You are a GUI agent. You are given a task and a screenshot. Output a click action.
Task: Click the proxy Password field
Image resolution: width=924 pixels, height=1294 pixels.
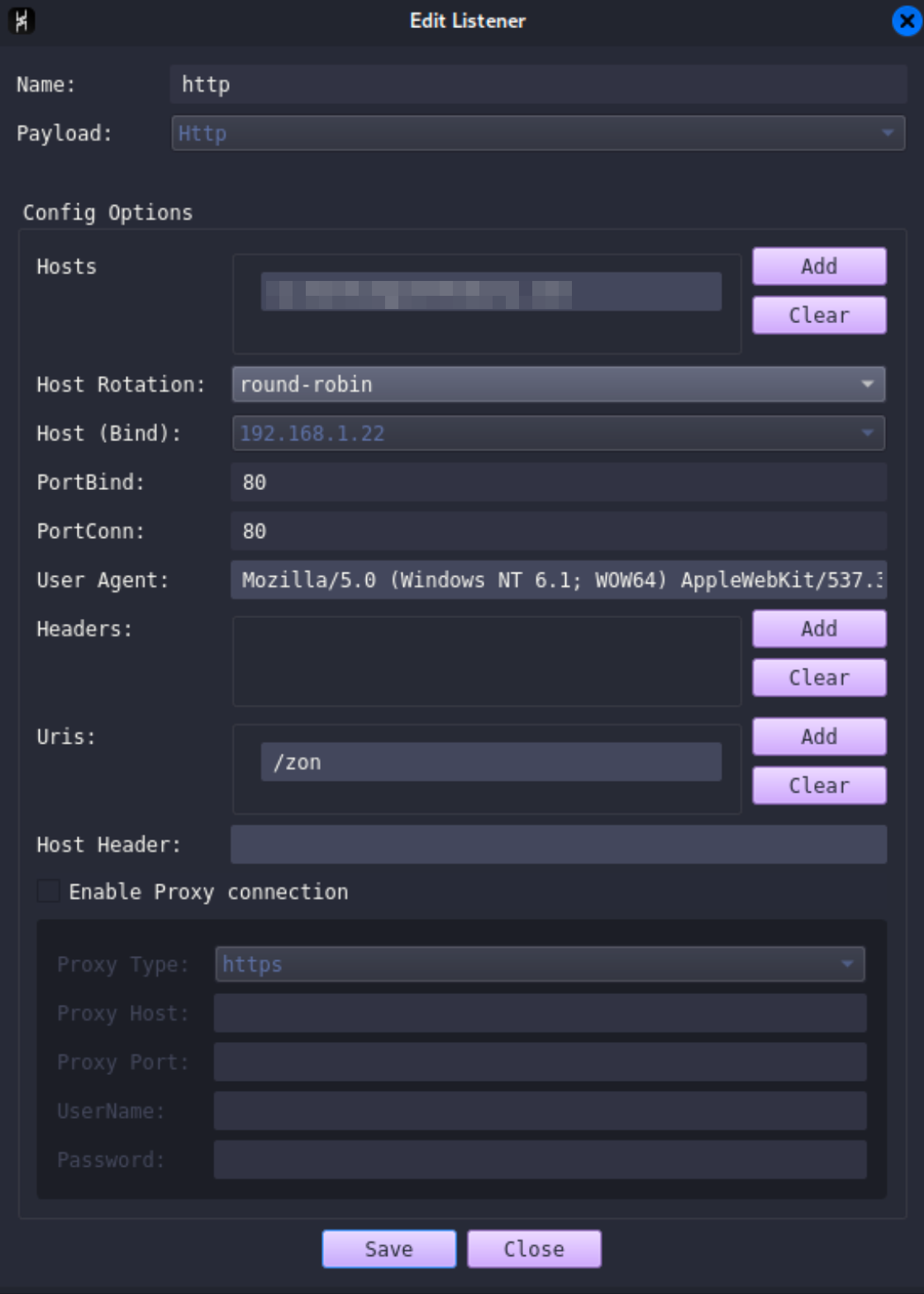[540, 1159]
